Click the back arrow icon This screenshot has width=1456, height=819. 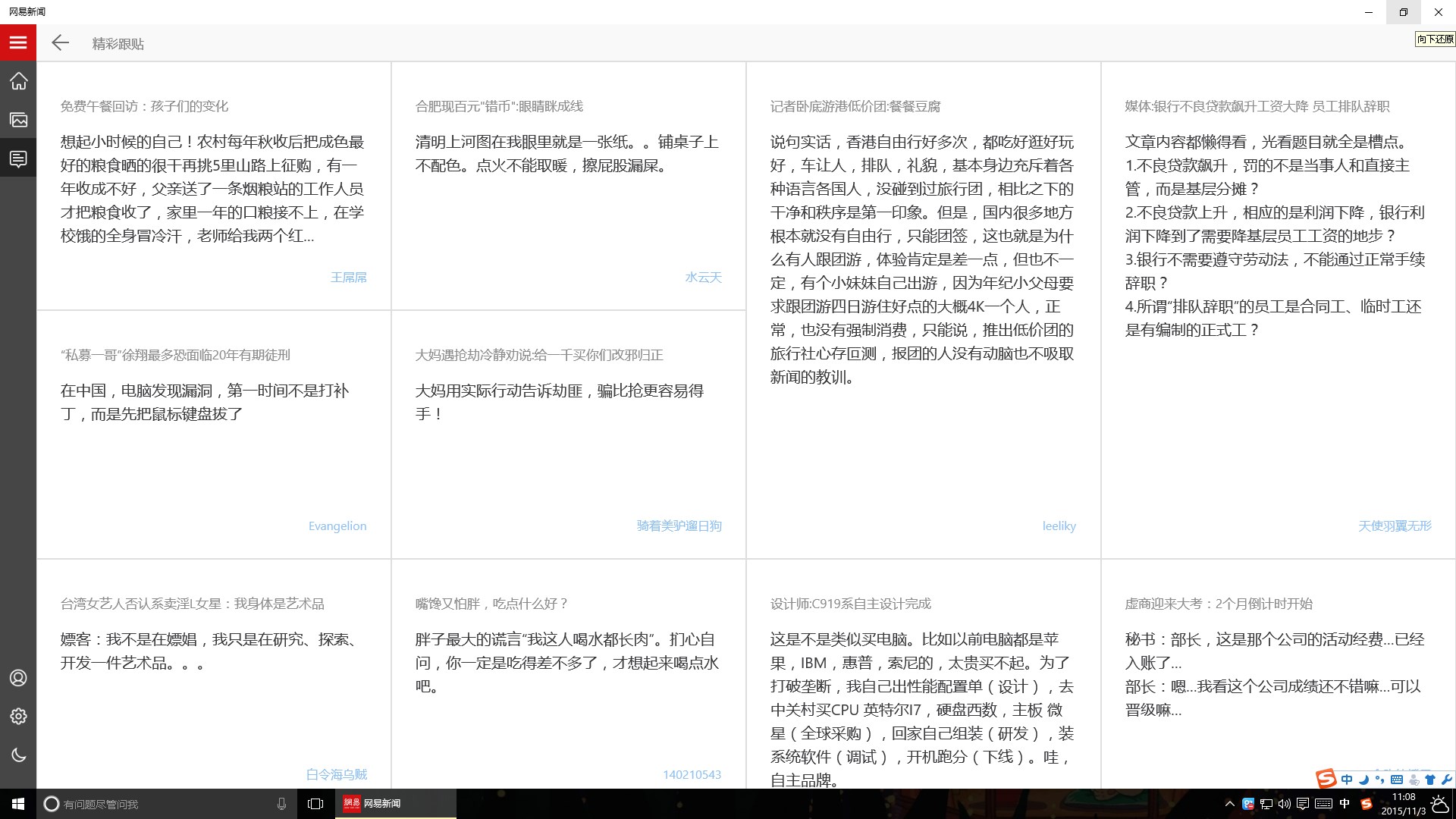coord(61,43)
